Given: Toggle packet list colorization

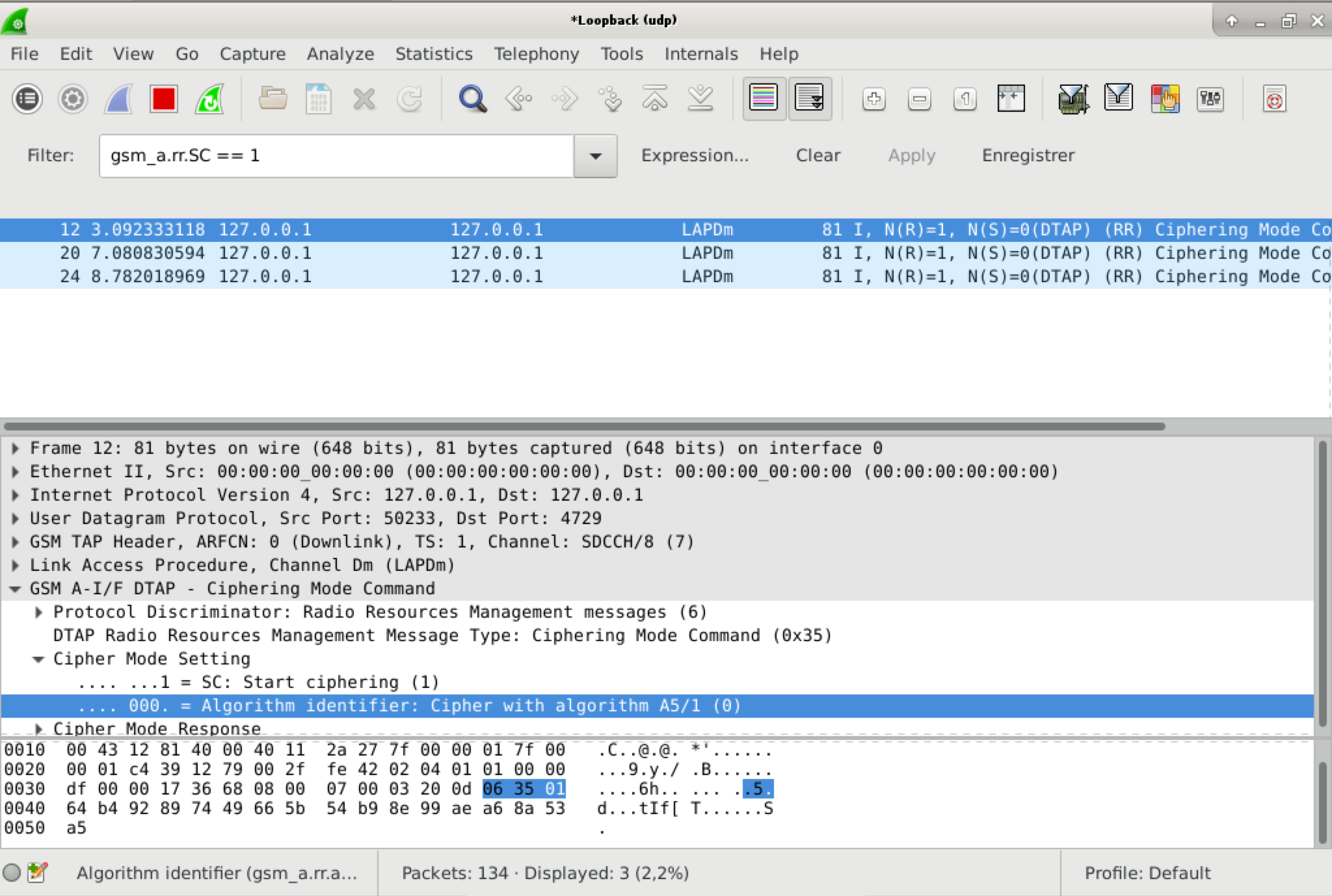Looking at the screenshot, I should [764, 99].
